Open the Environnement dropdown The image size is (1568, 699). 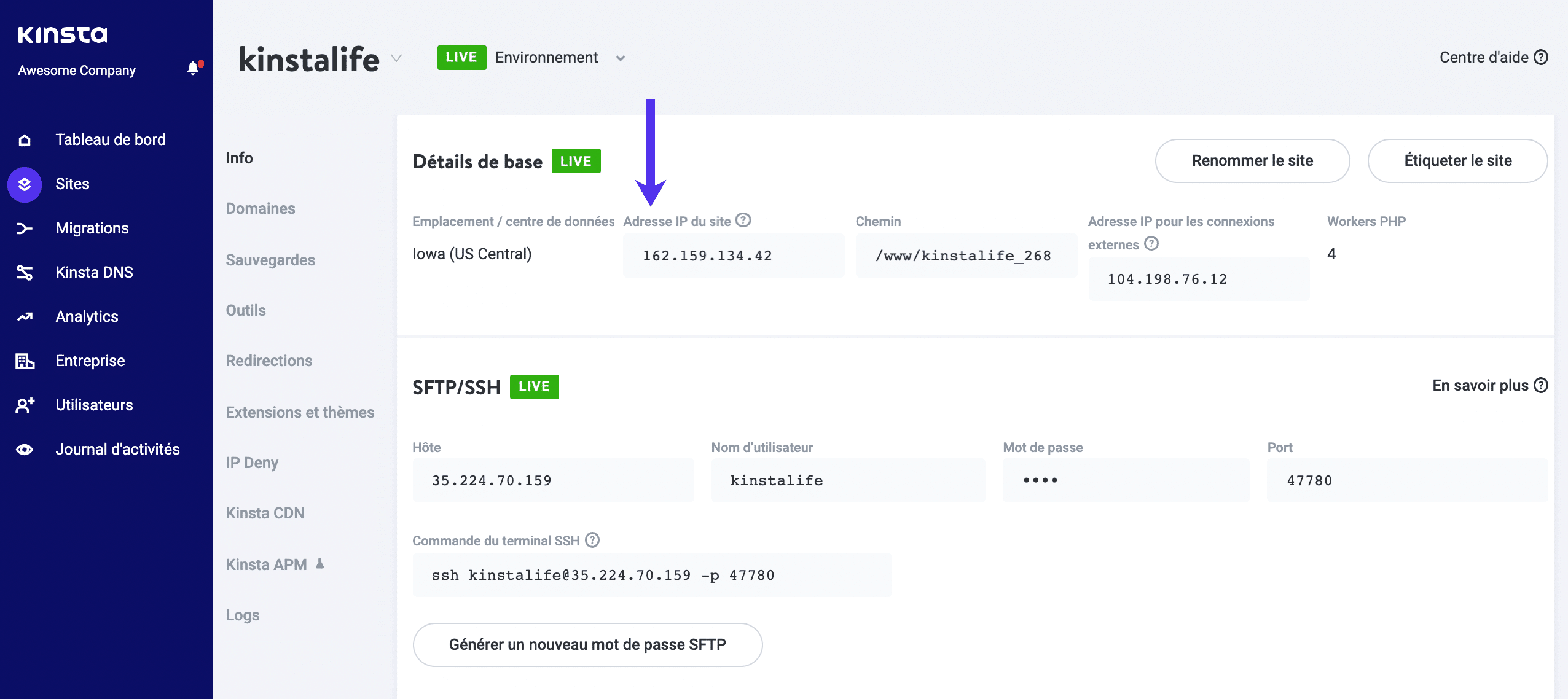click(621, 57)
